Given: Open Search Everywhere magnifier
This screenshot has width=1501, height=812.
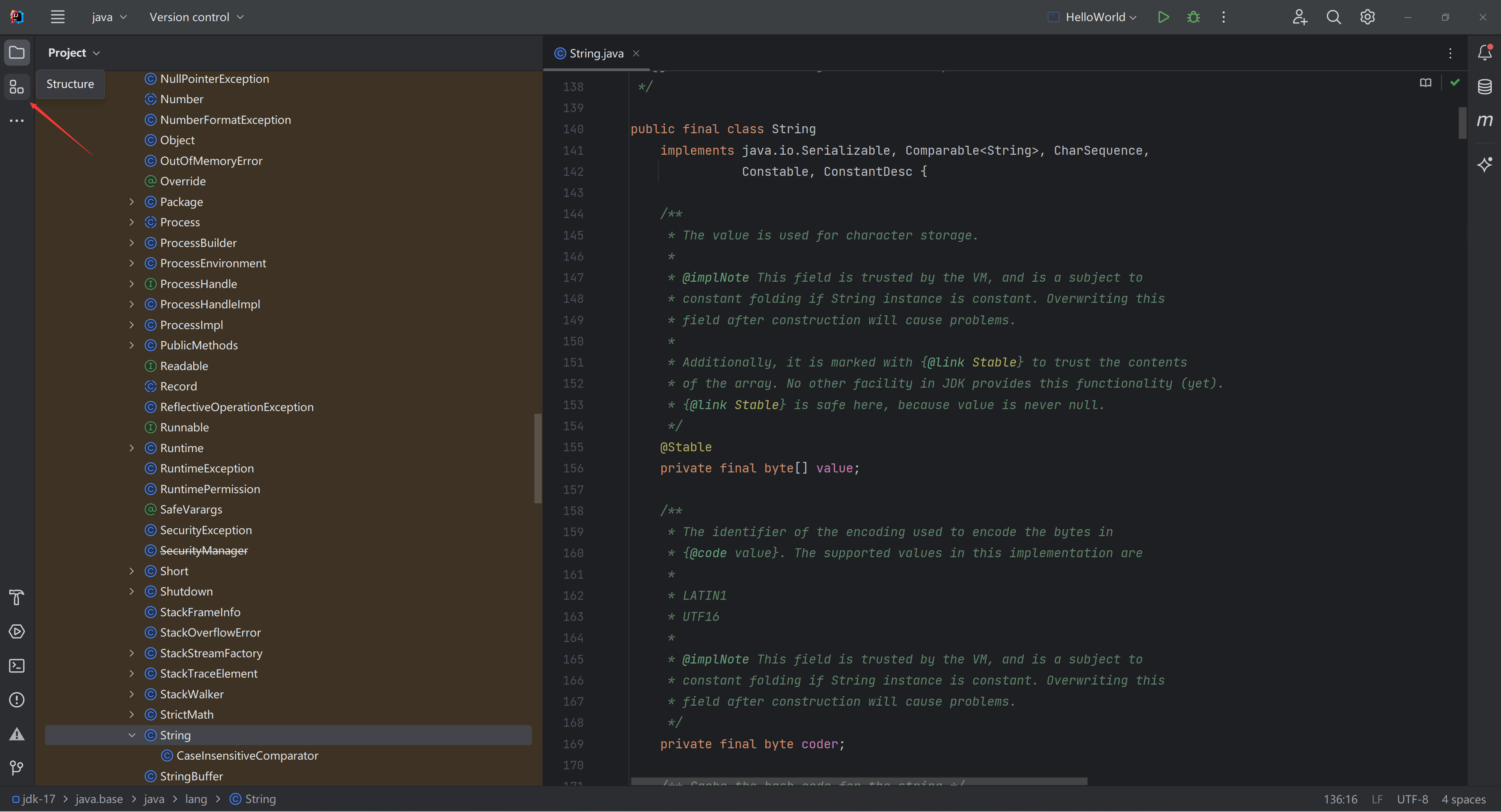Looking at the screenshot, I should (1333, 17).
